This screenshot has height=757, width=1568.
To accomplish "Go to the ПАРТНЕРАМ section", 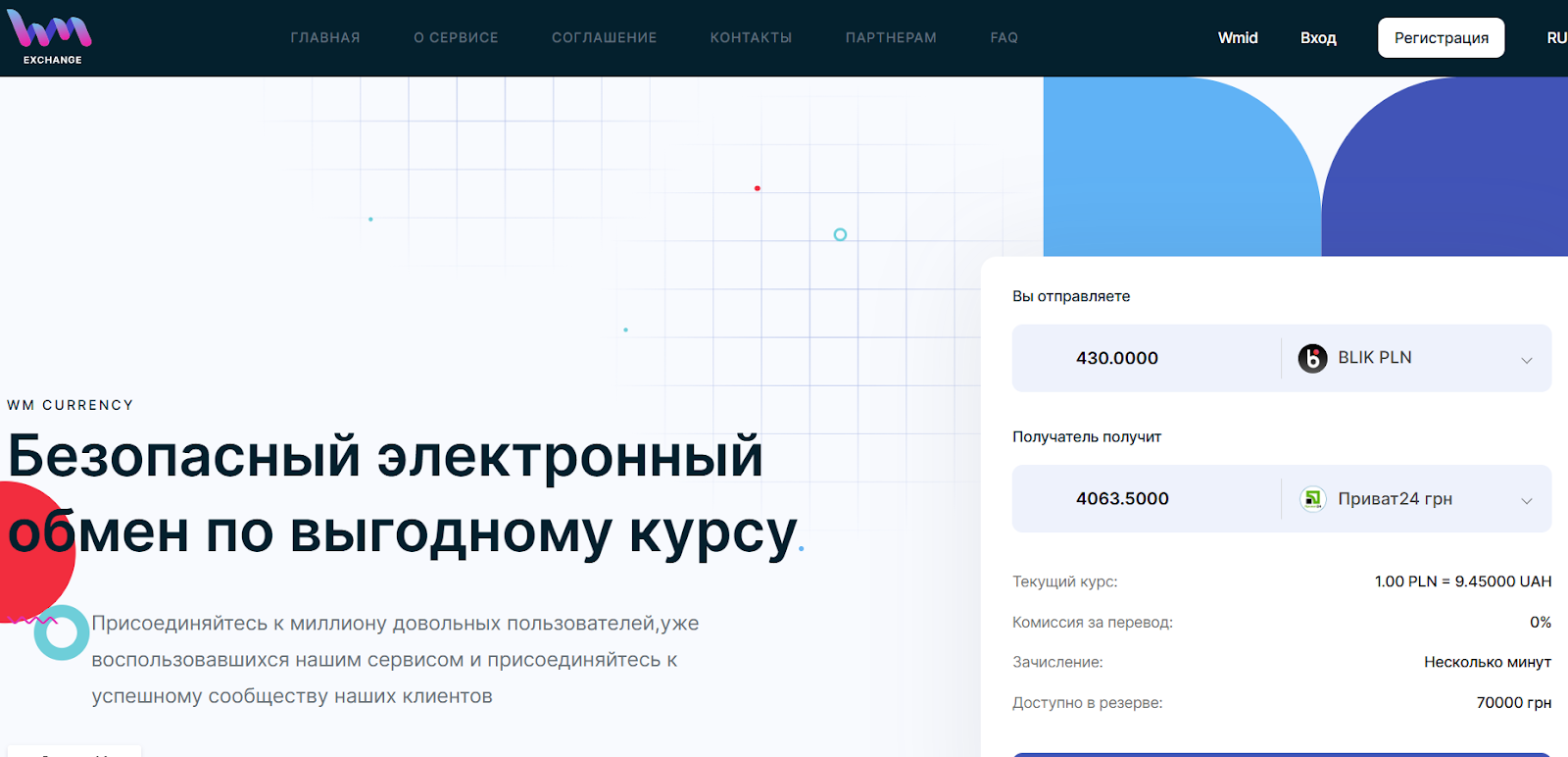I will coord(891,37).
